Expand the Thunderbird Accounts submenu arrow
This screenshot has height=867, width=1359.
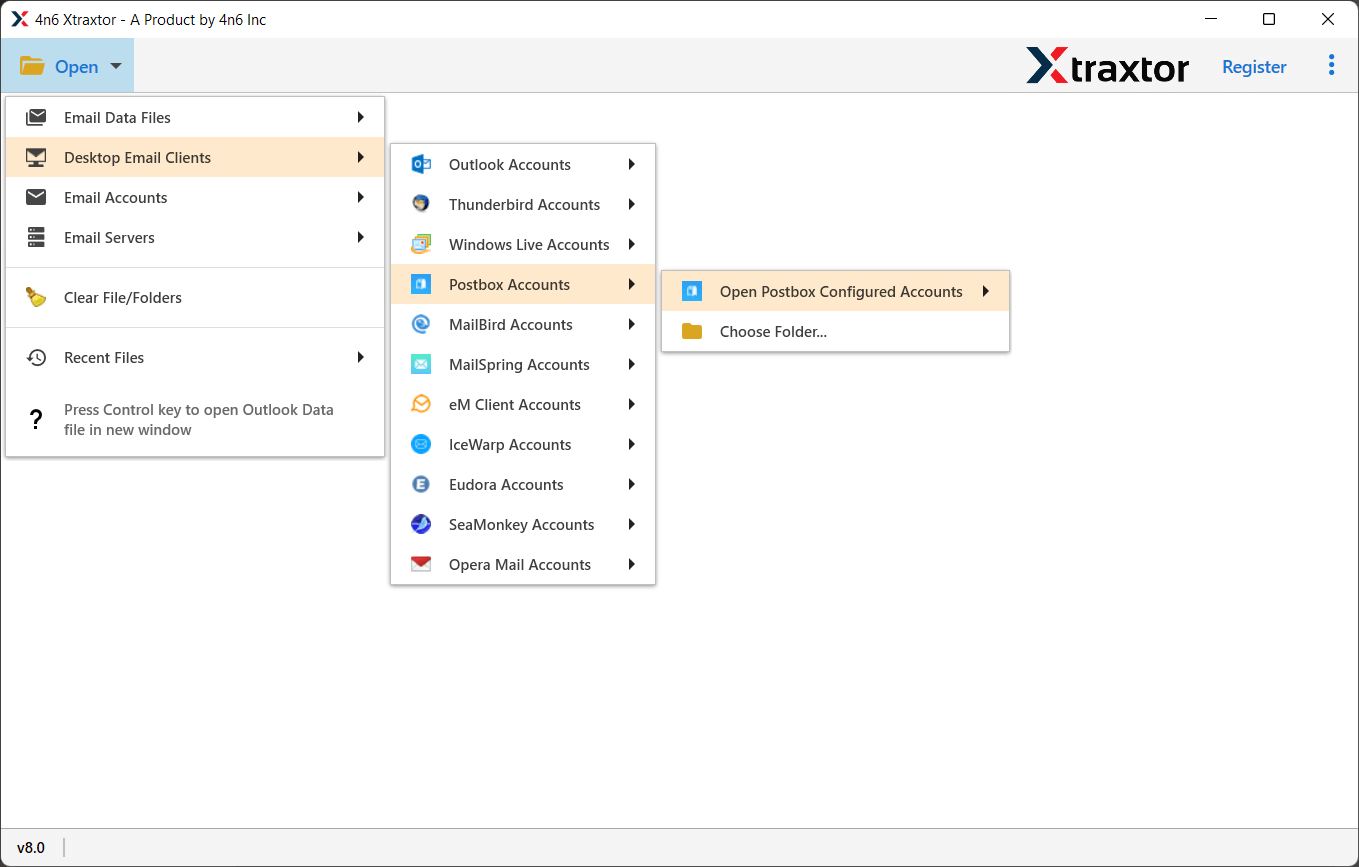tap(631, 204)
